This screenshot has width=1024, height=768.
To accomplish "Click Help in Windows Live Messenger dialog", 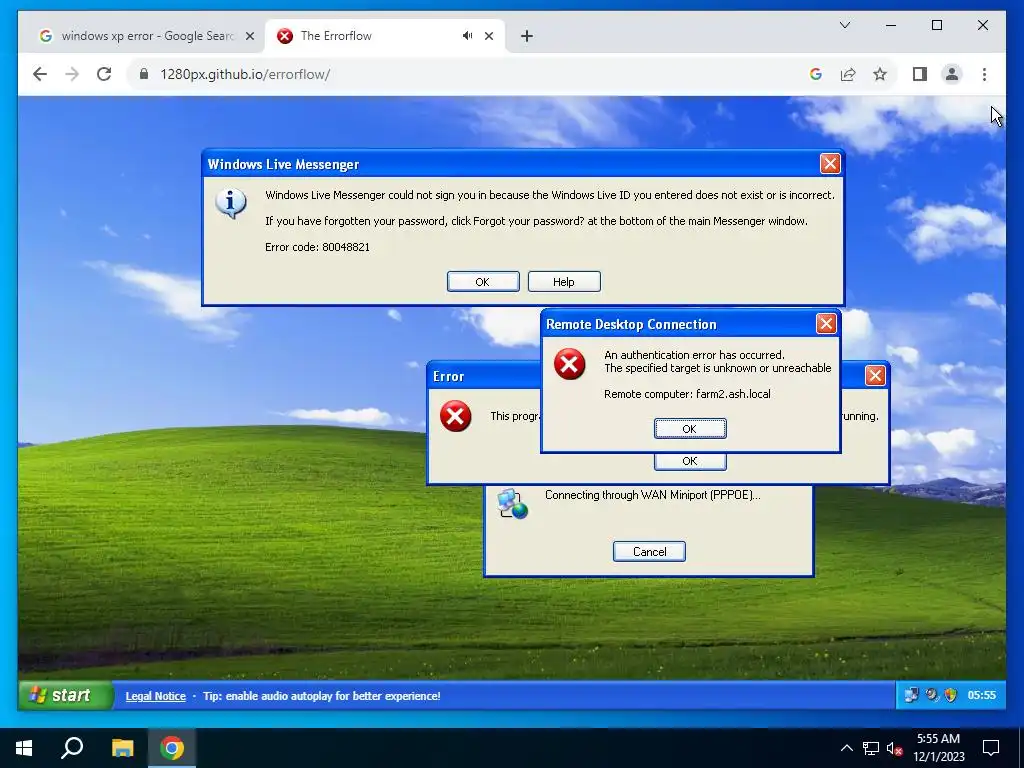I will [x=564, y=281].
